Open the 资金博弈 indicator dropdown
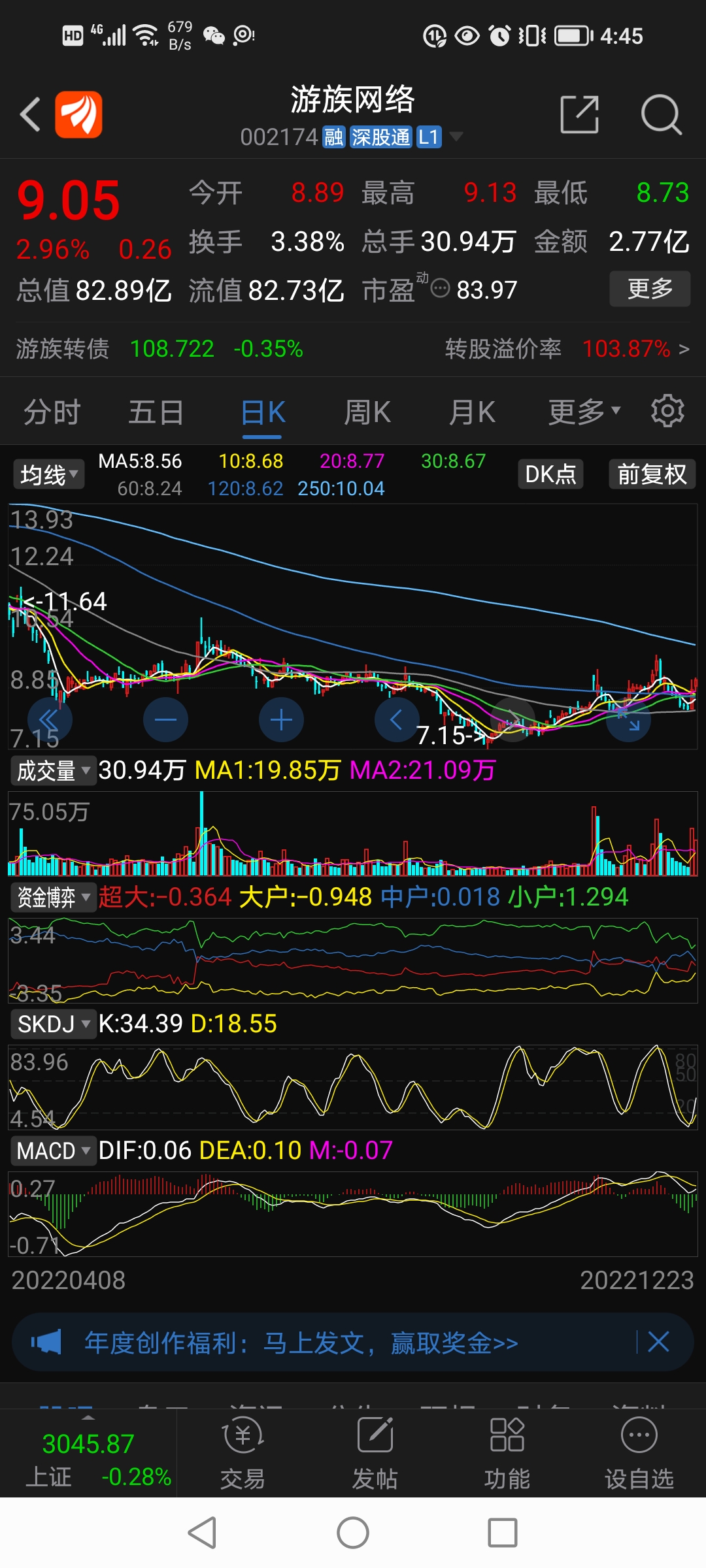Image resolution: width=706 pixels, height=1568 pixels. click(x=54, y=897)
